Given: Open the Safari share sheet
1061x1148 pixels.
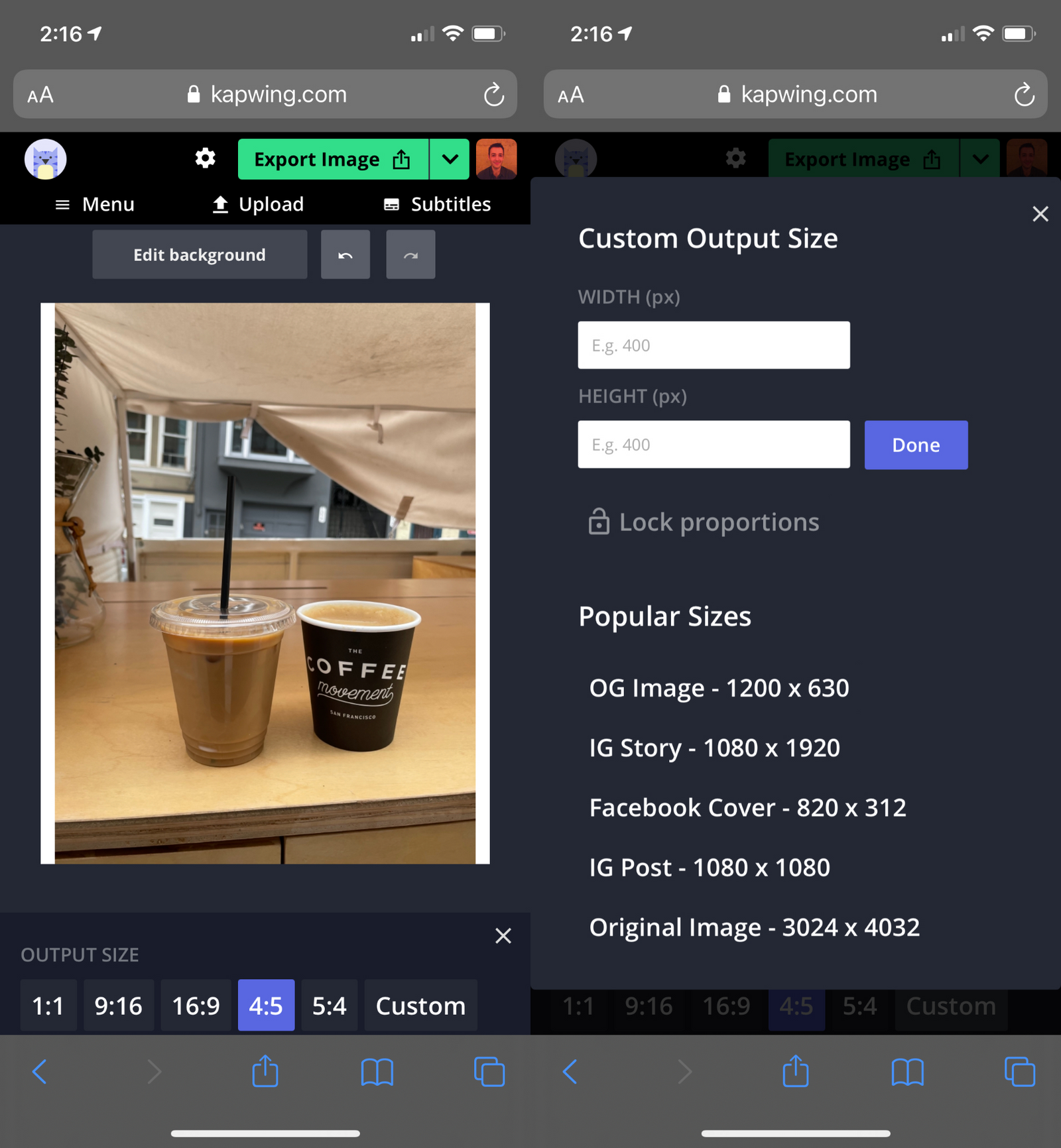Looking at the screenshot, I should pyautogui.click(x=265, y=1071).
